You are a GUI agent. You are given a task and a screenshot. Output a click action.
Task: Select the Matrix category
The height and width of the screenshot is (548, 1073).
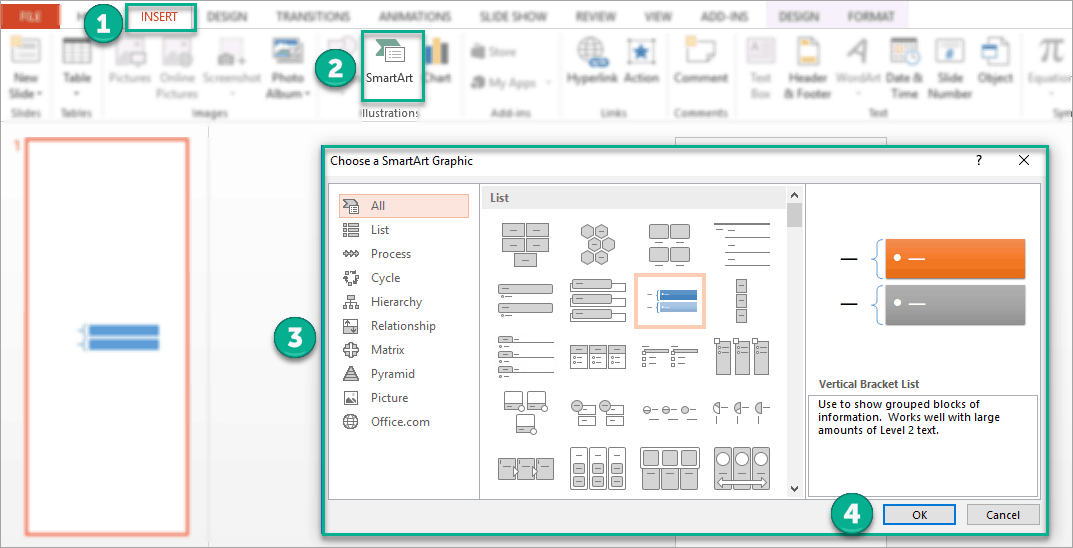(x=404, y=350)
